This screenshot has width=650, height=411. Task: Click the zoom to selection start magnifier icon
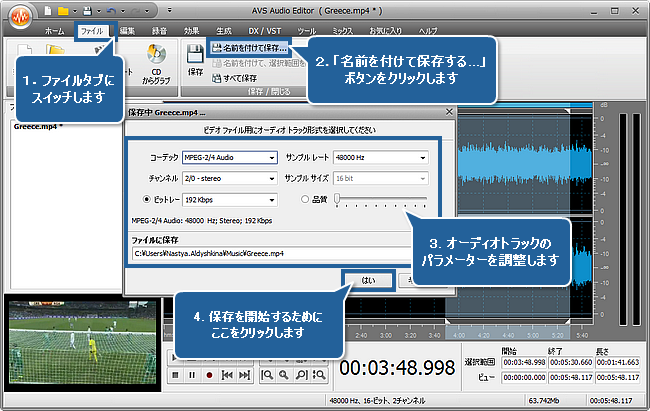267,375
